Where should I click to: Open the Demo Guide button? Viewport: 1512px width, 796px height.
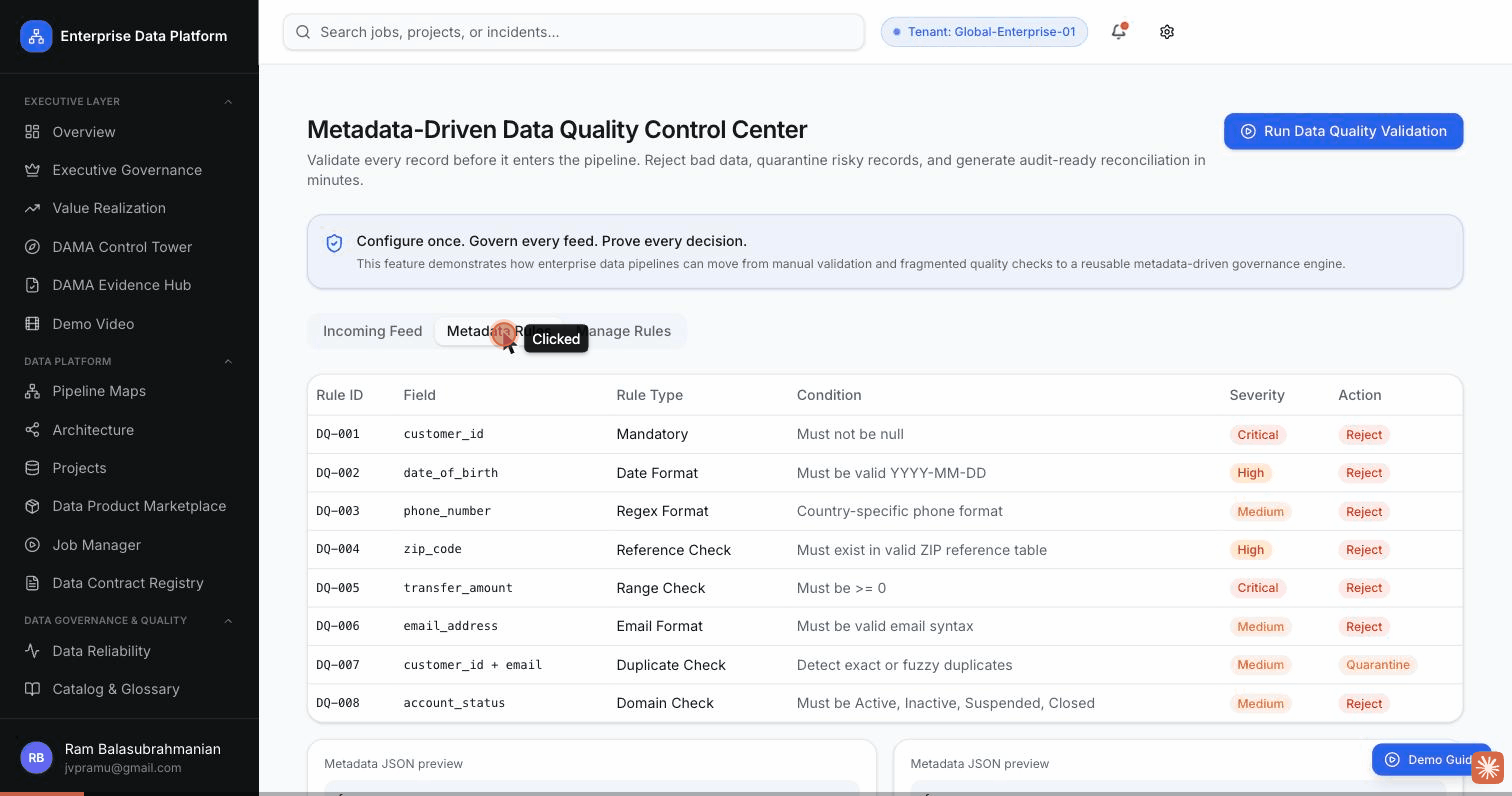(1430, 760)
